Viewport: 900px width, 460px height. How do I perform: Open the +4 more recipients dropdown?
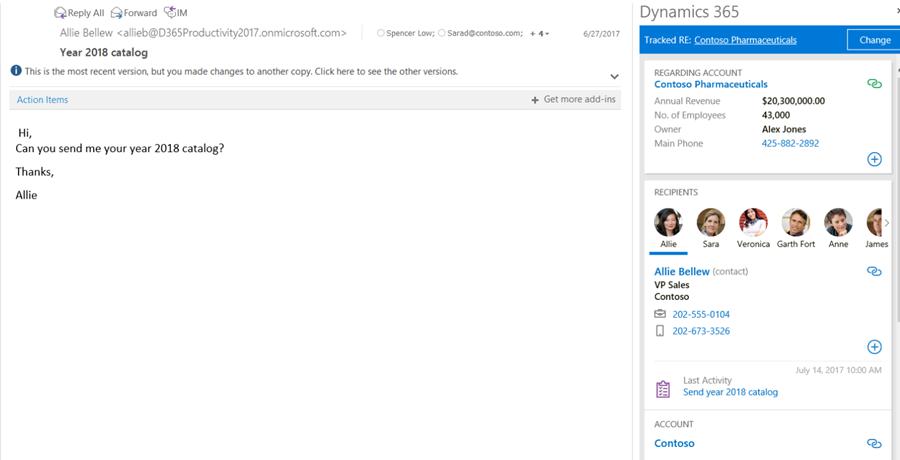(x=540, y=34)
